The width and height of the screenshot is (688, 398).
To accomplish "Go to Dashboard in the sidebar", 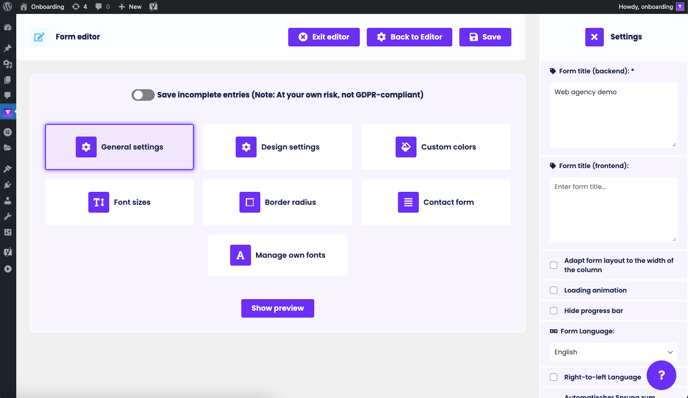I will (7, 27).
